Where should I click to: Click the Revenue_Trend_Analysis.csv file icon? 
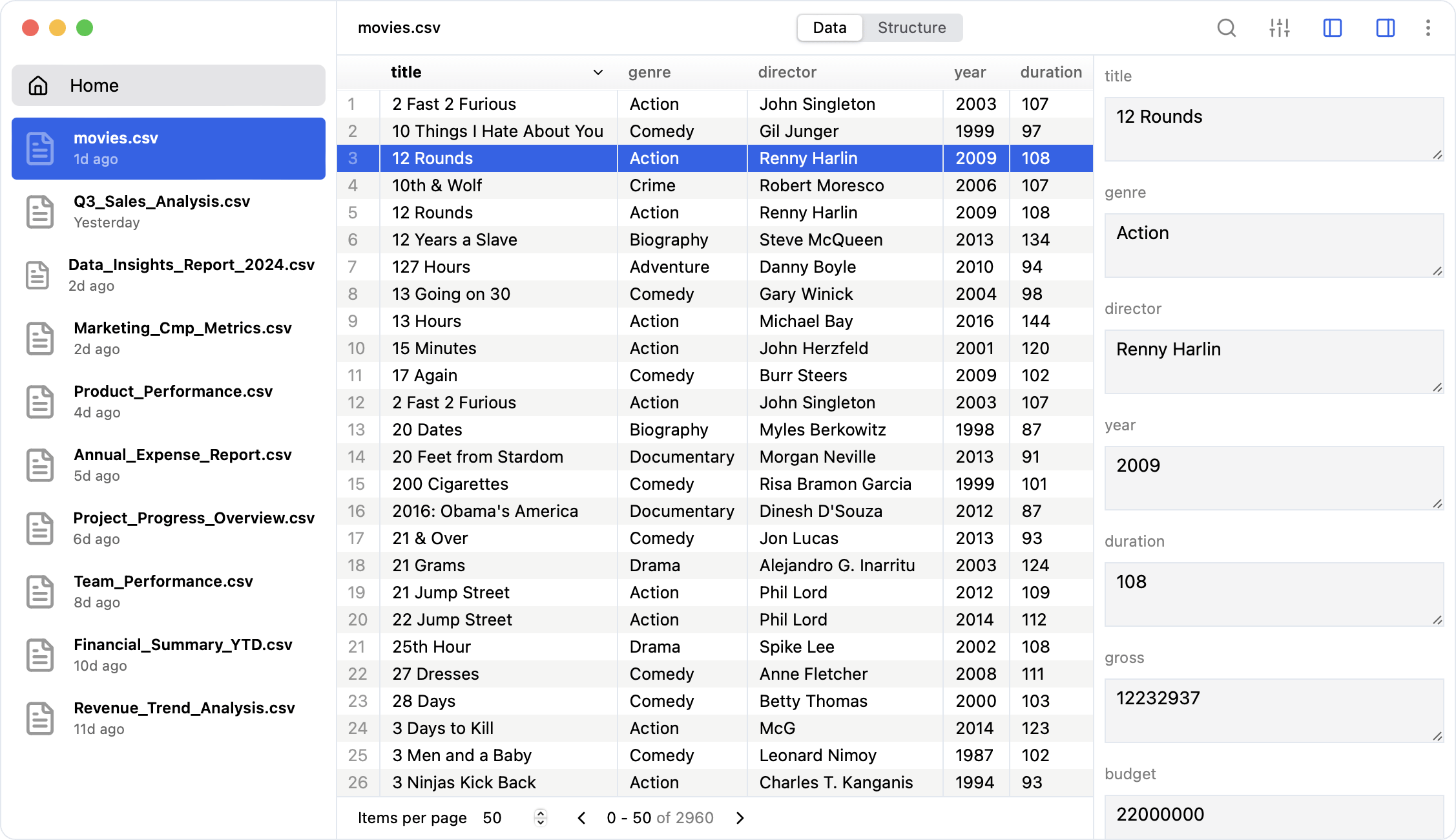tap(40, 718)
